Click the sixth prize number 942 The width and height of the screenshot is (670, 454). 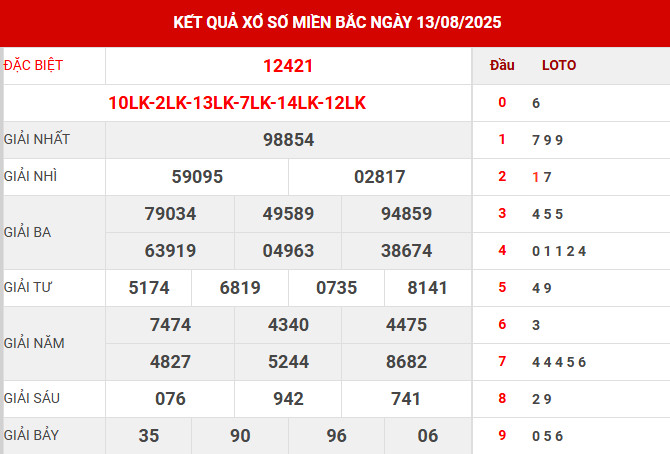tap(288, 398)
